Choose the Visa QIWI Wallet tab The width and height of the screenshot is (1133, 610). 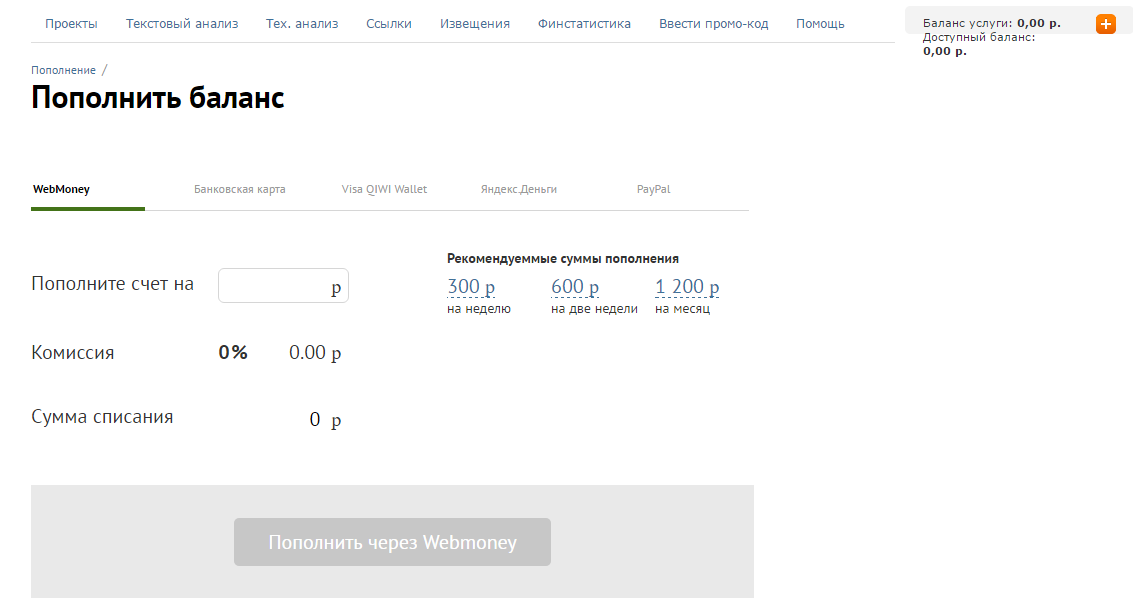pyautogui.click(x=384, y=189)
